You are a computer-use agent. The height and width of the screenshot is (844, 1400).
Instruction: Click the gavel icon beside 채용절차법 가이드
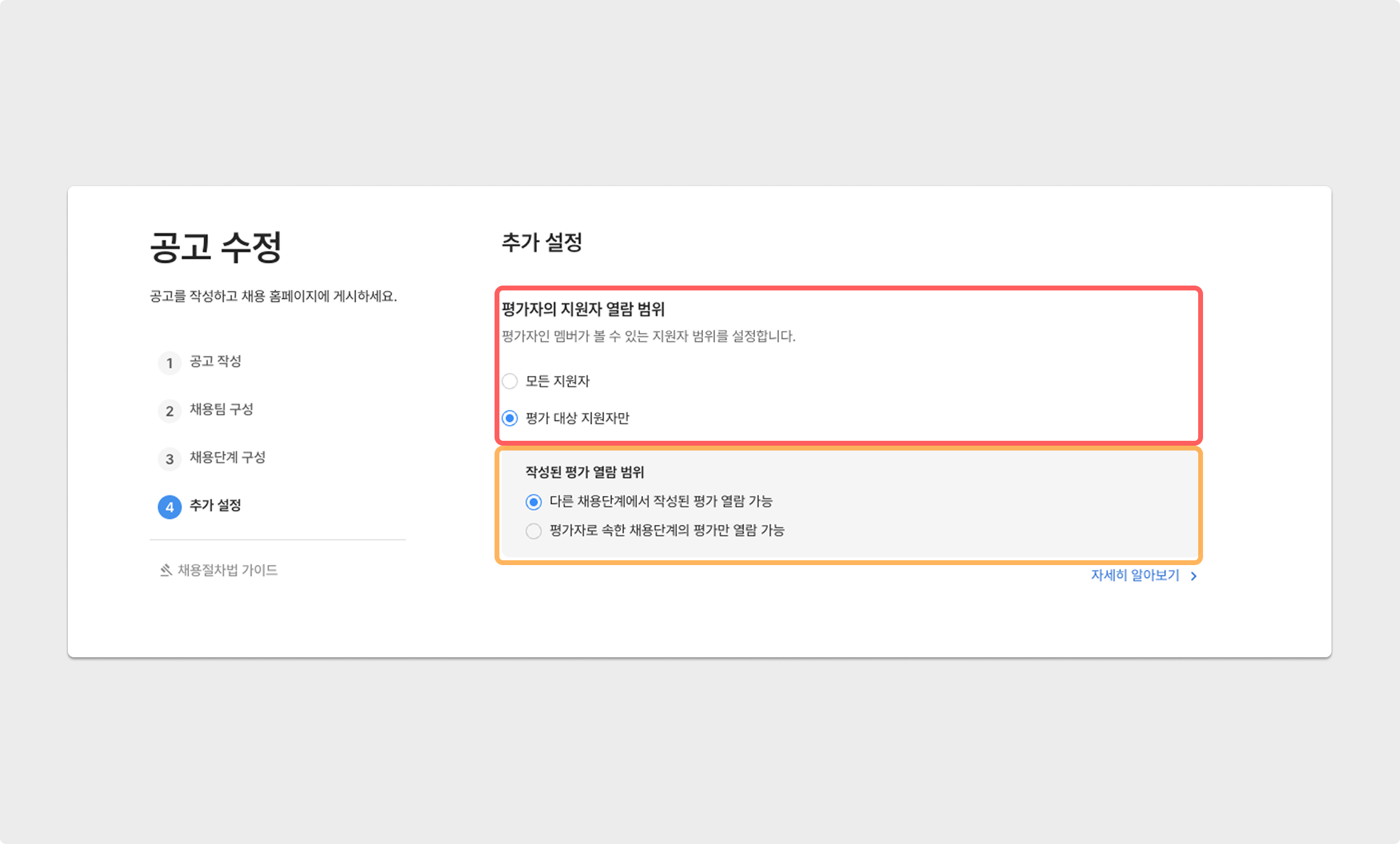click(165, 571)
